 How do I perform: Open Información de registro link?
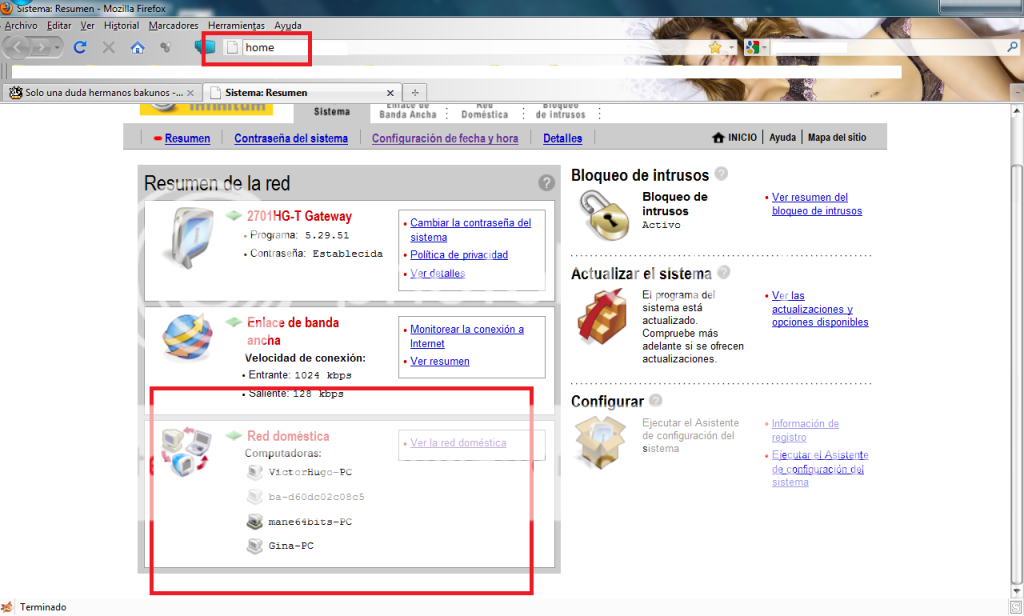coord(805,430)
